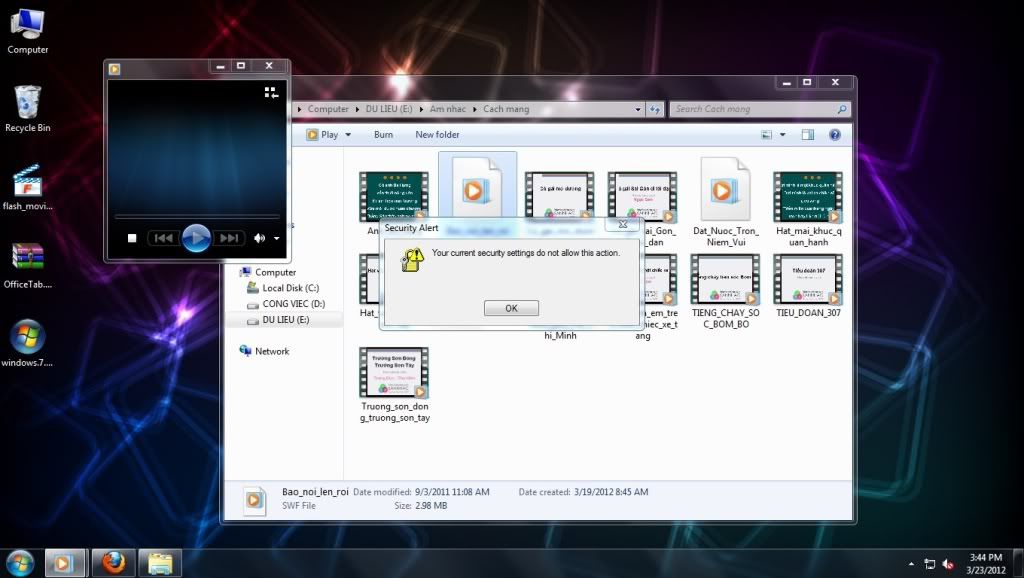
Task: Click Am nhac in the address breadcrumb
Action: (447, 109)
